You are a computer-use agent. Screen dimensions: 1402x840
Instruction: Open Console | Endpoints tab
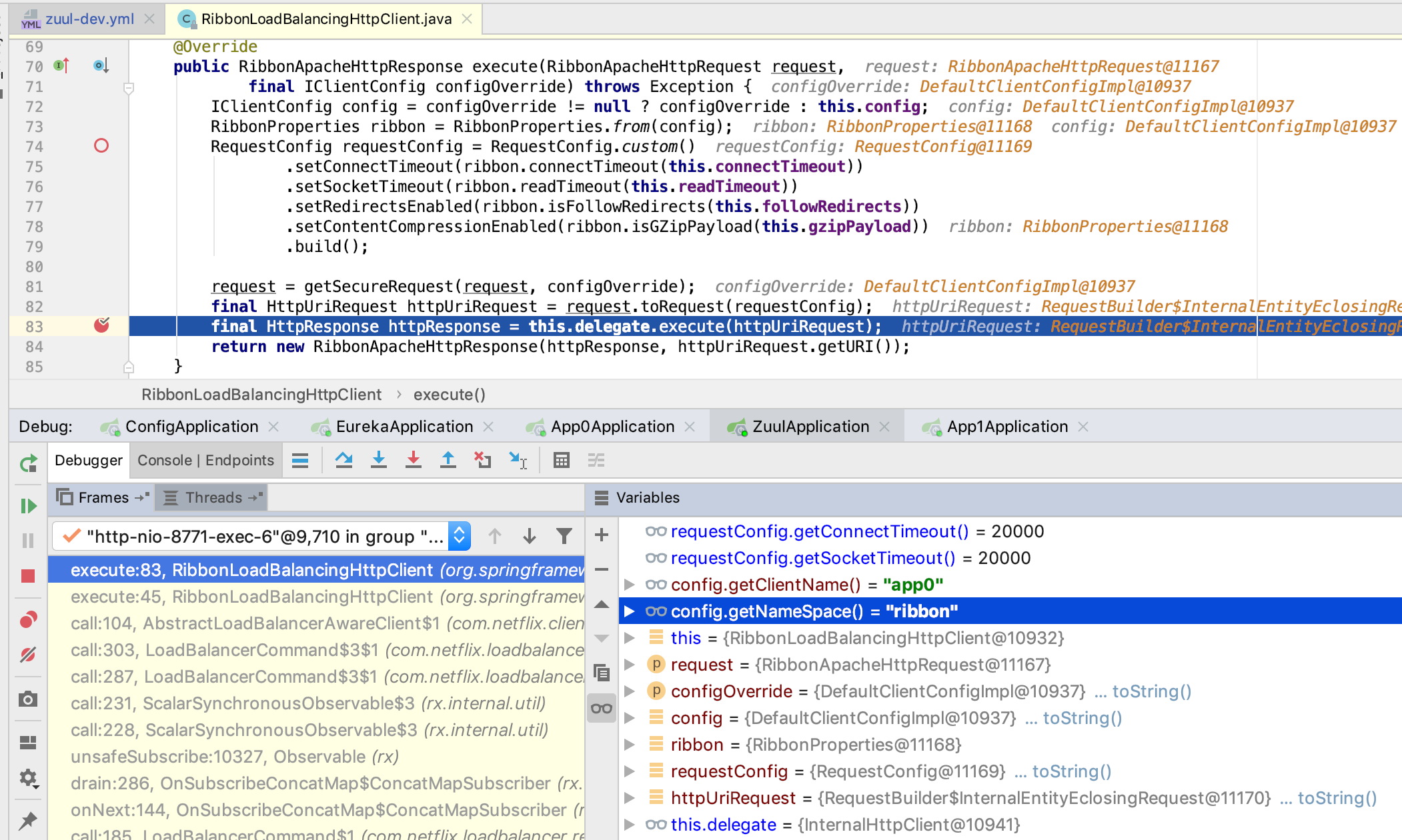[x=205, y=460]
